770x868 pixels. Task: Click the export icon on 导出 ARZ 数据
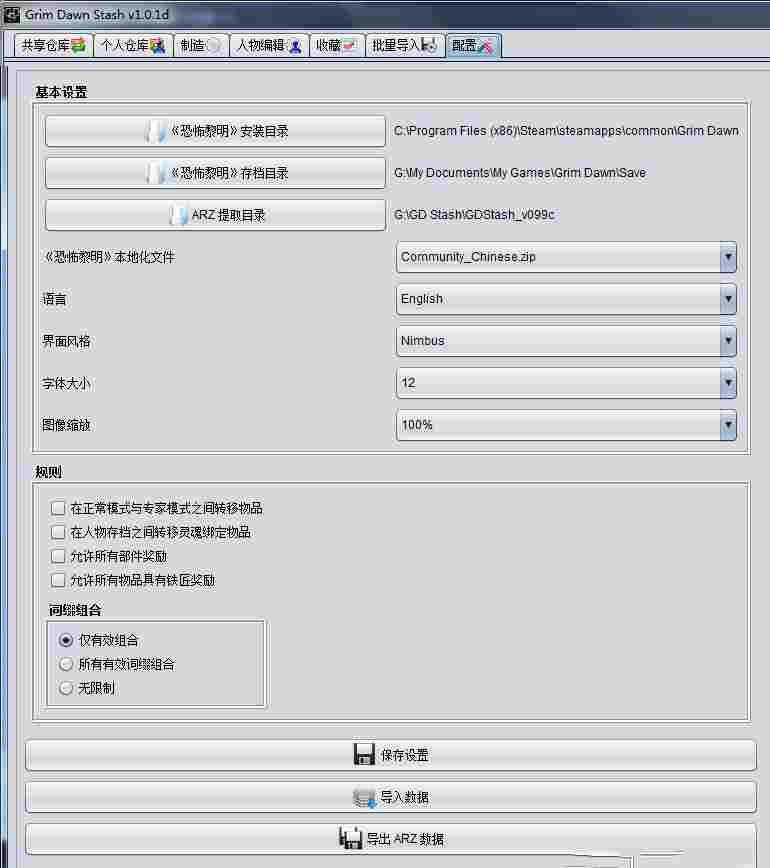(x=350, y=839)
